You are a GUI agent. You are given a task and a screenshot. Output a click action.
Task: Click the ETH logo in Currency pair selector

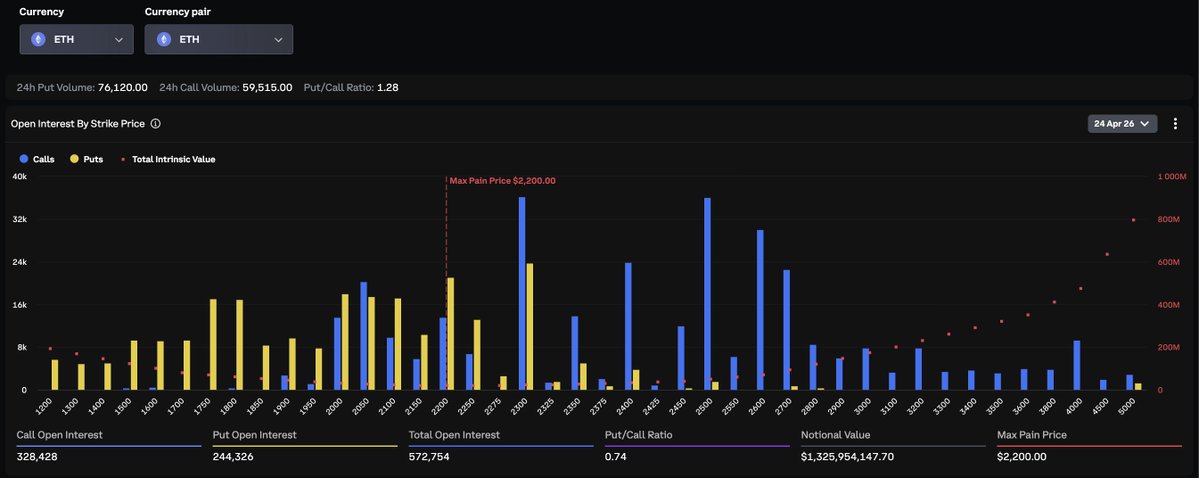[x=164, y=39]
